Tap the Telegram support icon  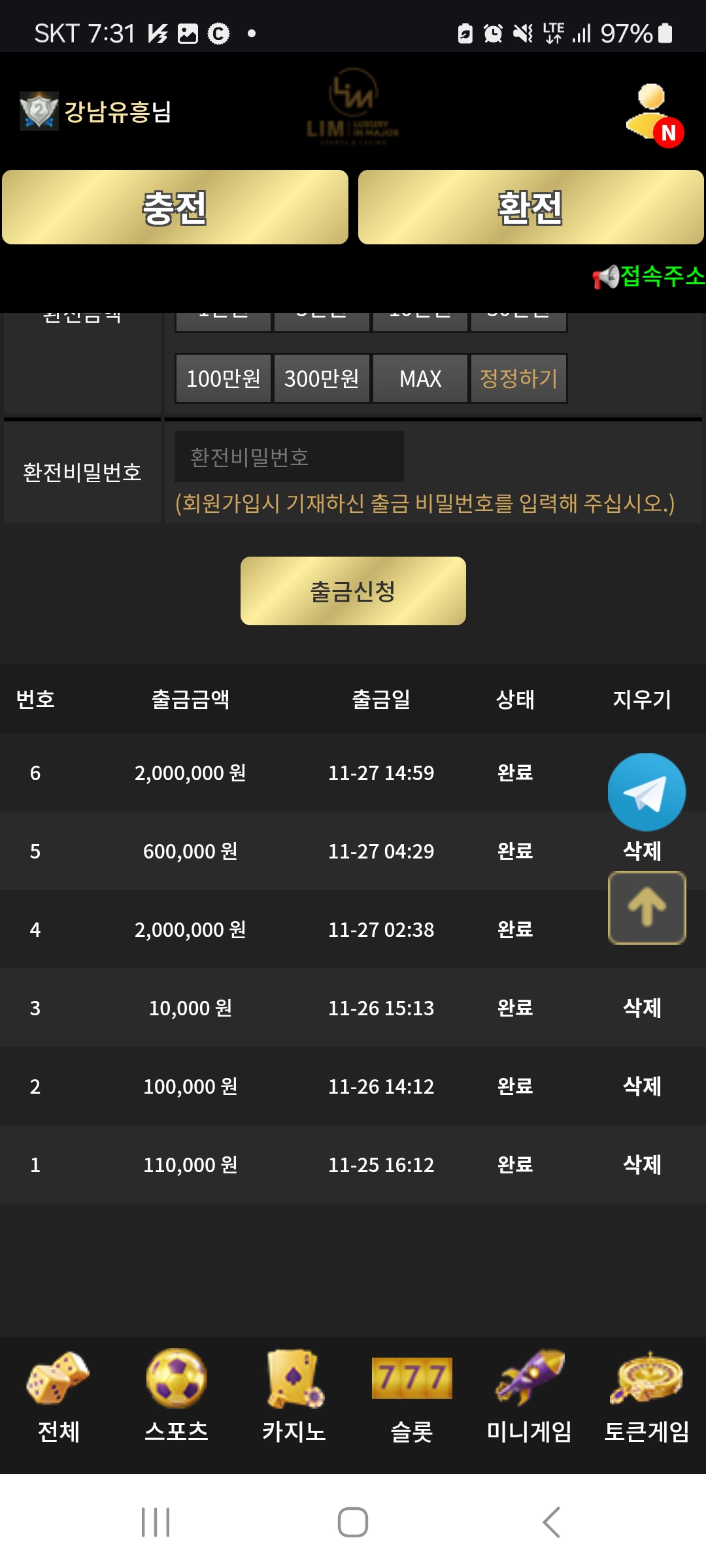coord(647,792)
